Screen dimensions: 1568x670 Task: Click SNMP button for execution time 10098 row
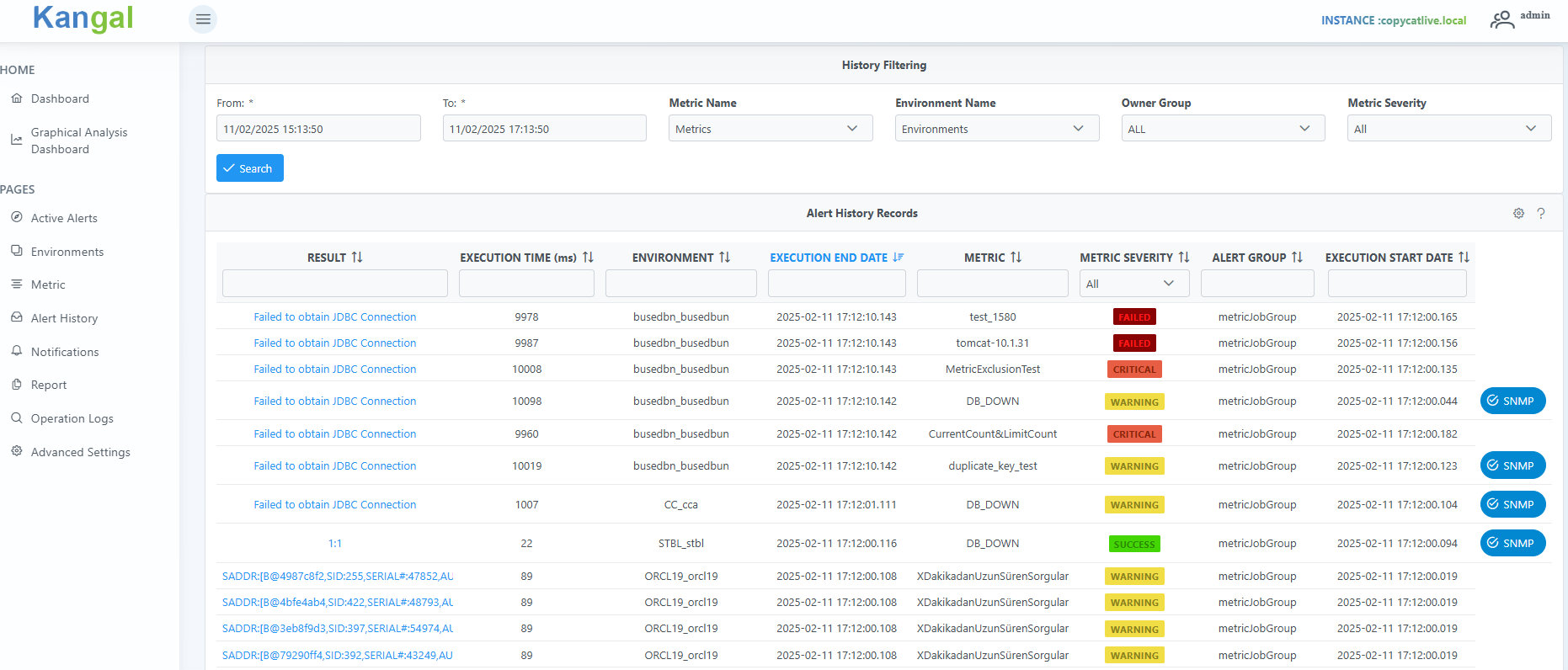1512,401
